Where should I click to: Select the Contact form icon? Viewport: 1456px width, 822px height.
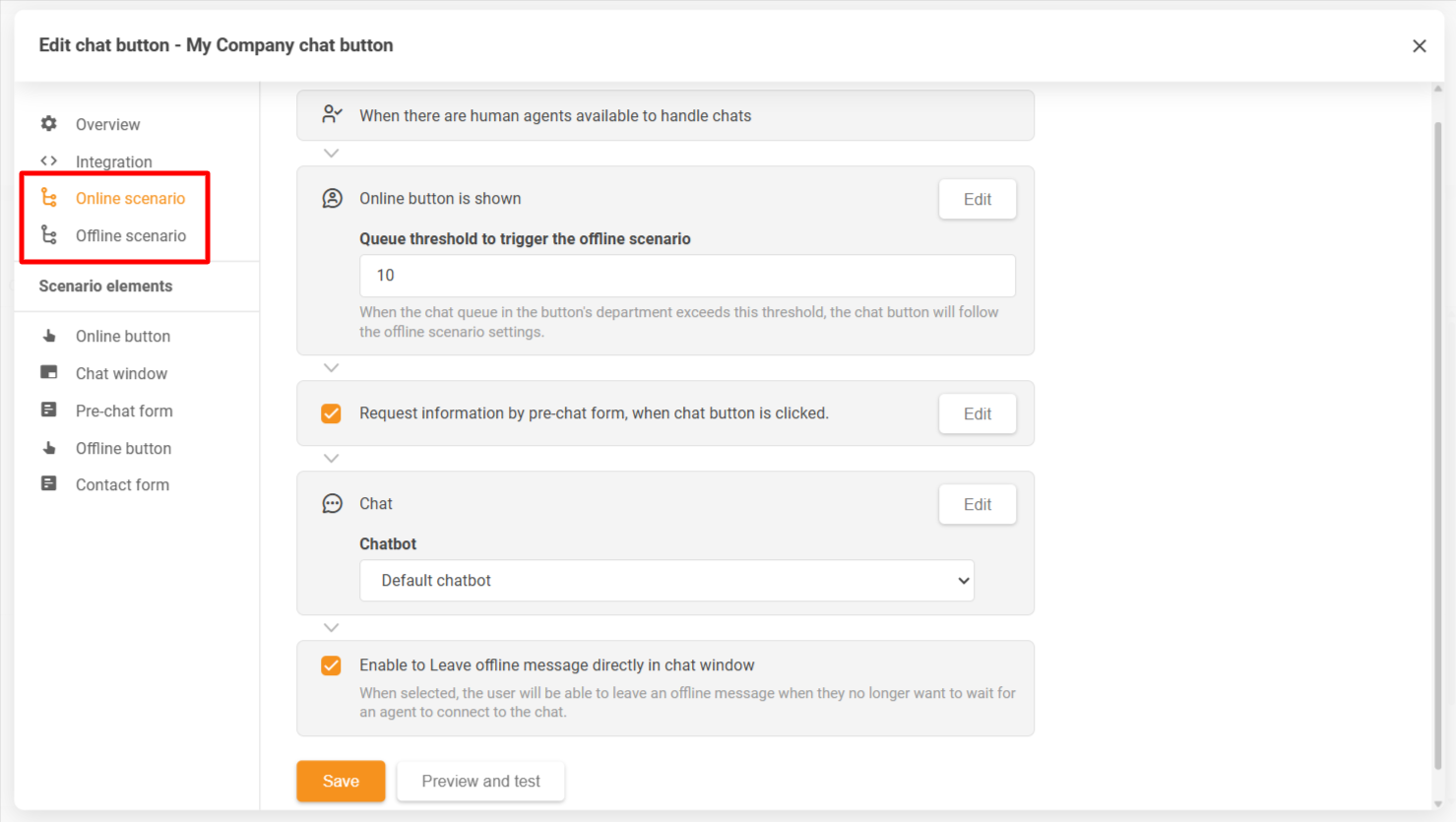[x=48, y=484]
